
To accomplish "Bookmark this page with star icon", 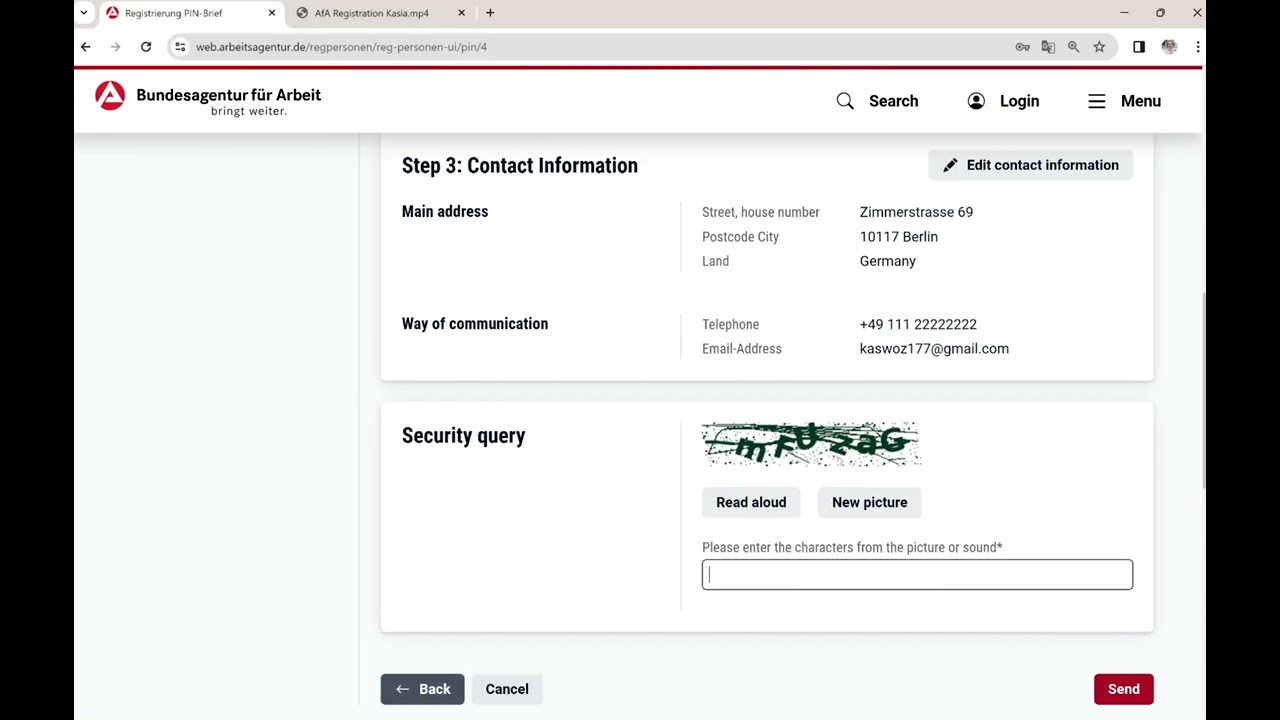I will click(x=1099, y=47).
